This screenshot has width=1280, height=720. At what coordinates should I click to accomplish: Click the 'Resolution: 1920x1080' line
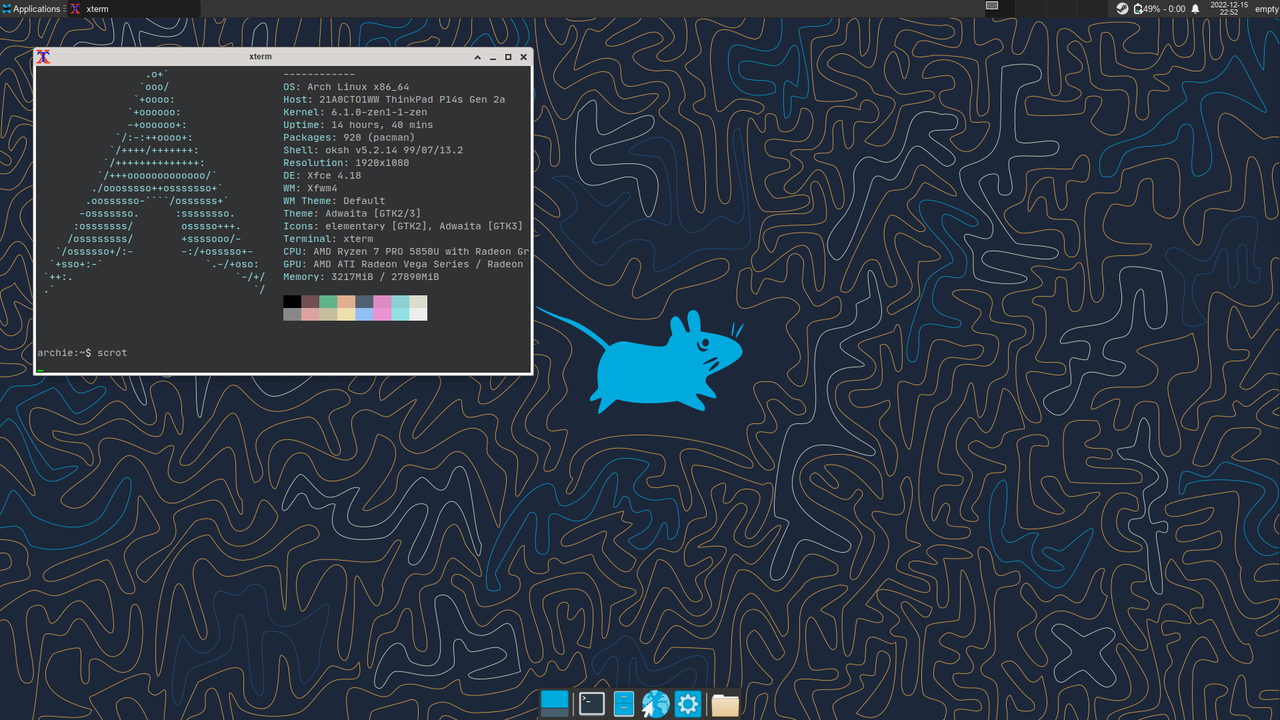click(x=346, y=163)
